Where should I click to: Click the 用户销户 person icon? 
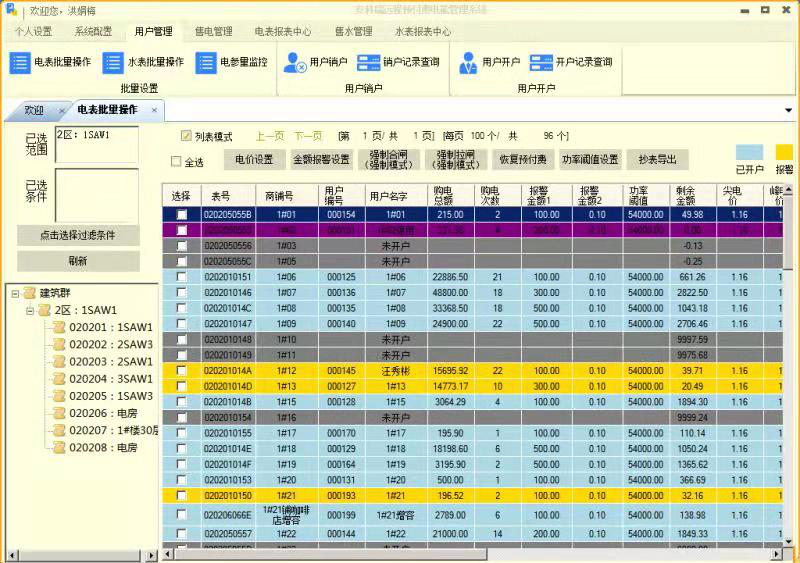tap(294, 63)
